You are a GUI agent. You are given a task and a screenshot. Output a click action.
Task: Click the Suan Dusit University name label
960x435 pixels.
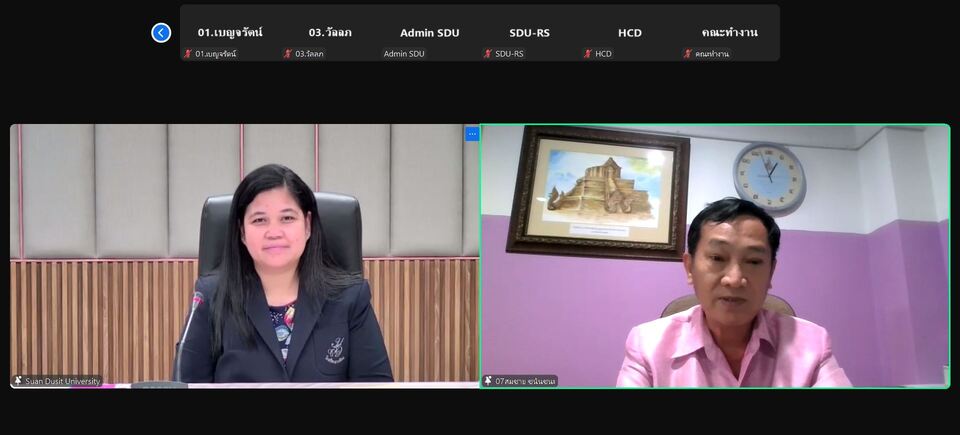[x=62, y=381]
